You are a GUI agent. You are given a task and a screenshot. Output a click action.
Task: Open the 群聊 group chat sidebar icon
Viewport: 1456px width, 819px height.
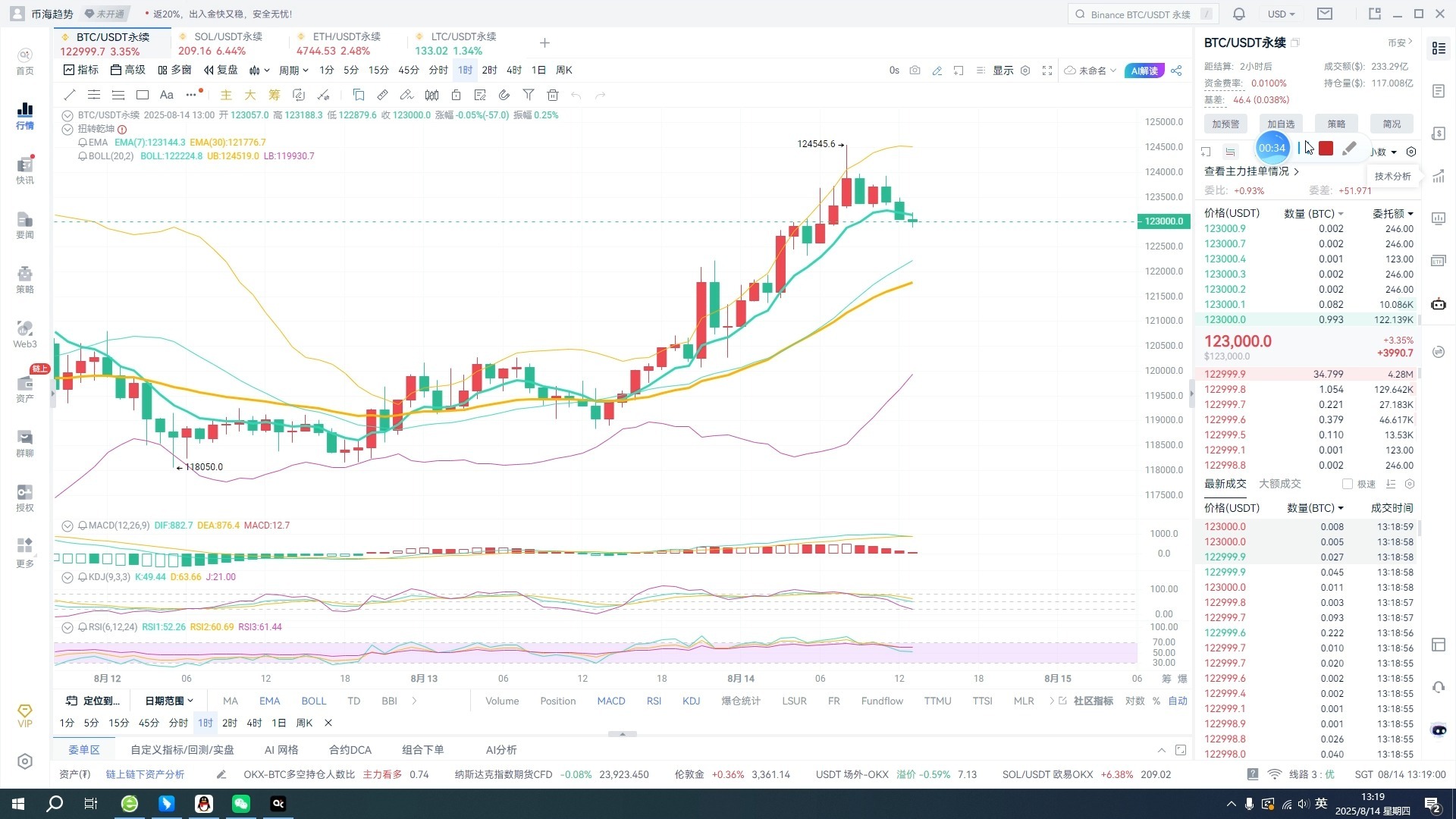click(x=25, y=443)
